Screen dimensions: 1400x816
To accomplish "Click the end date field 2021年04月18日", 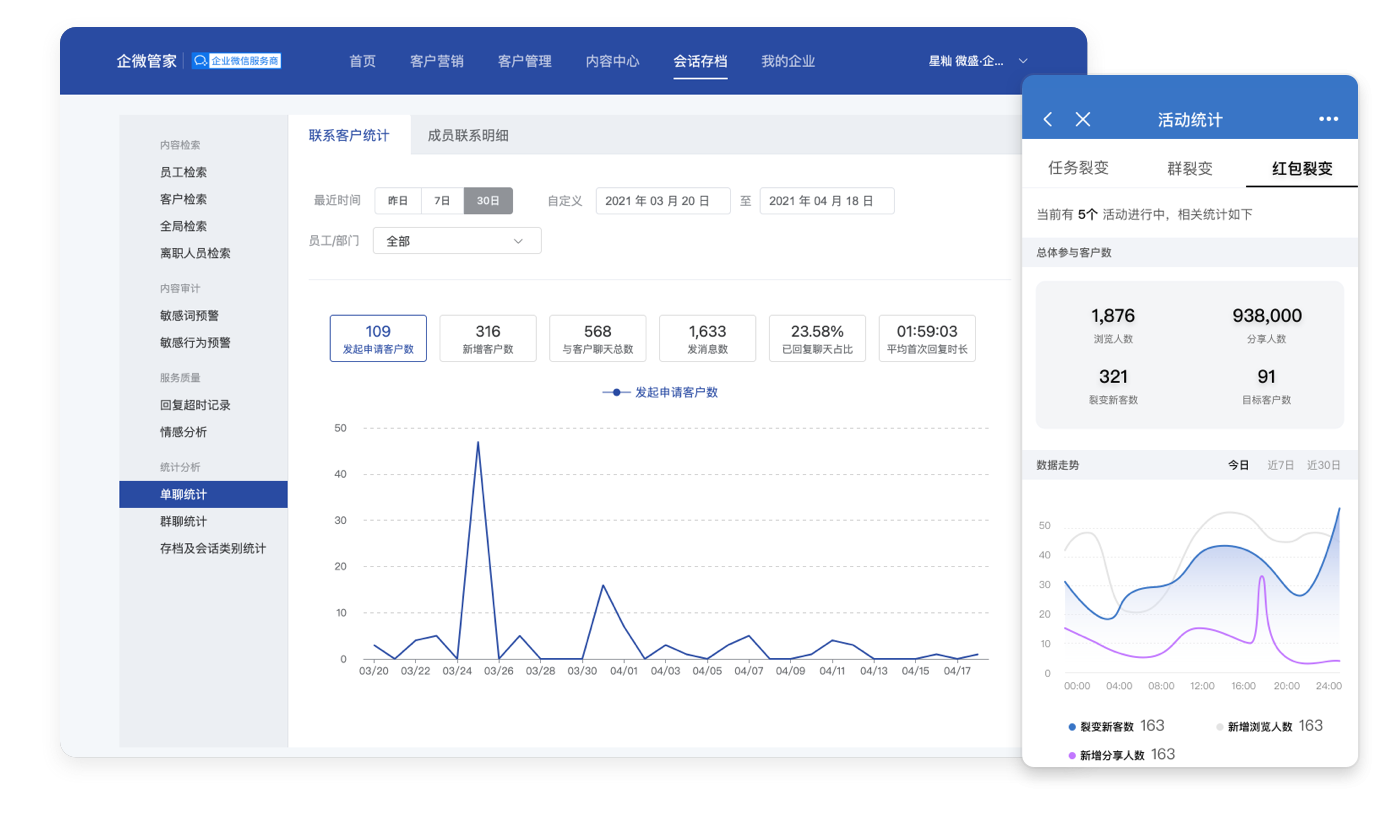I will coord(827,201).
